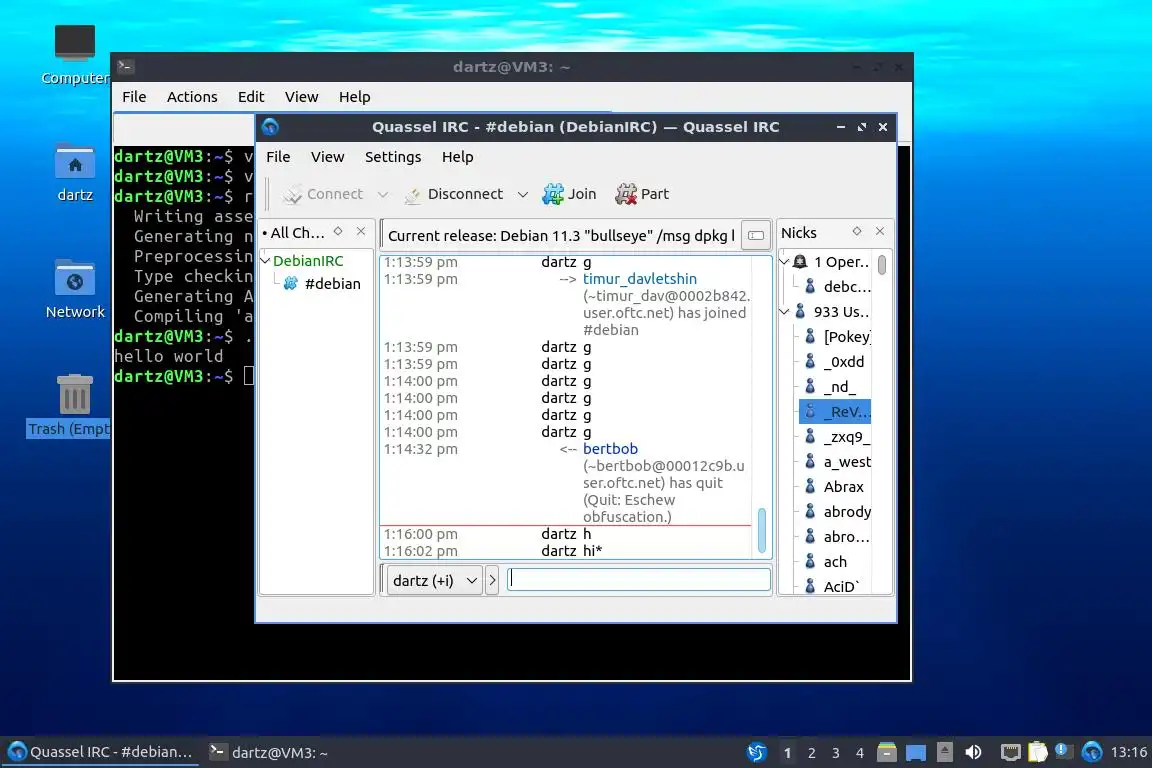The width and height of the screenshot is (1152, 768).
Task: Open the Disconnect dropdown arrow
Action: pyautogui.click(x=522, y=195)
